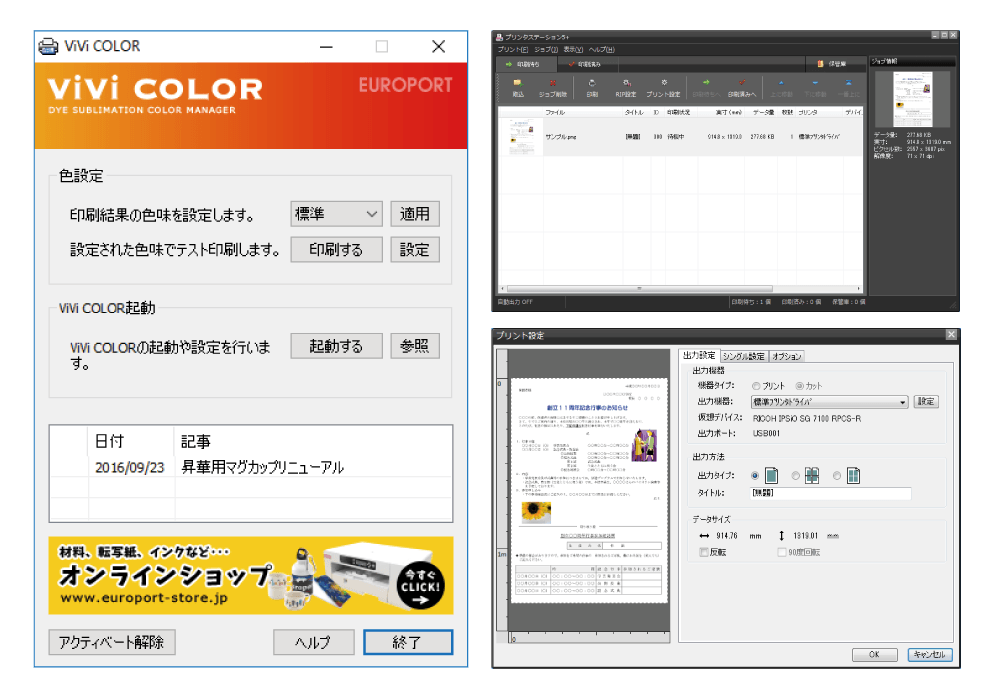Image resolution: width=1000 pixels, height=700 pixels.
Task: Click the 終了 exit button
Action: (x=408, y=642)
